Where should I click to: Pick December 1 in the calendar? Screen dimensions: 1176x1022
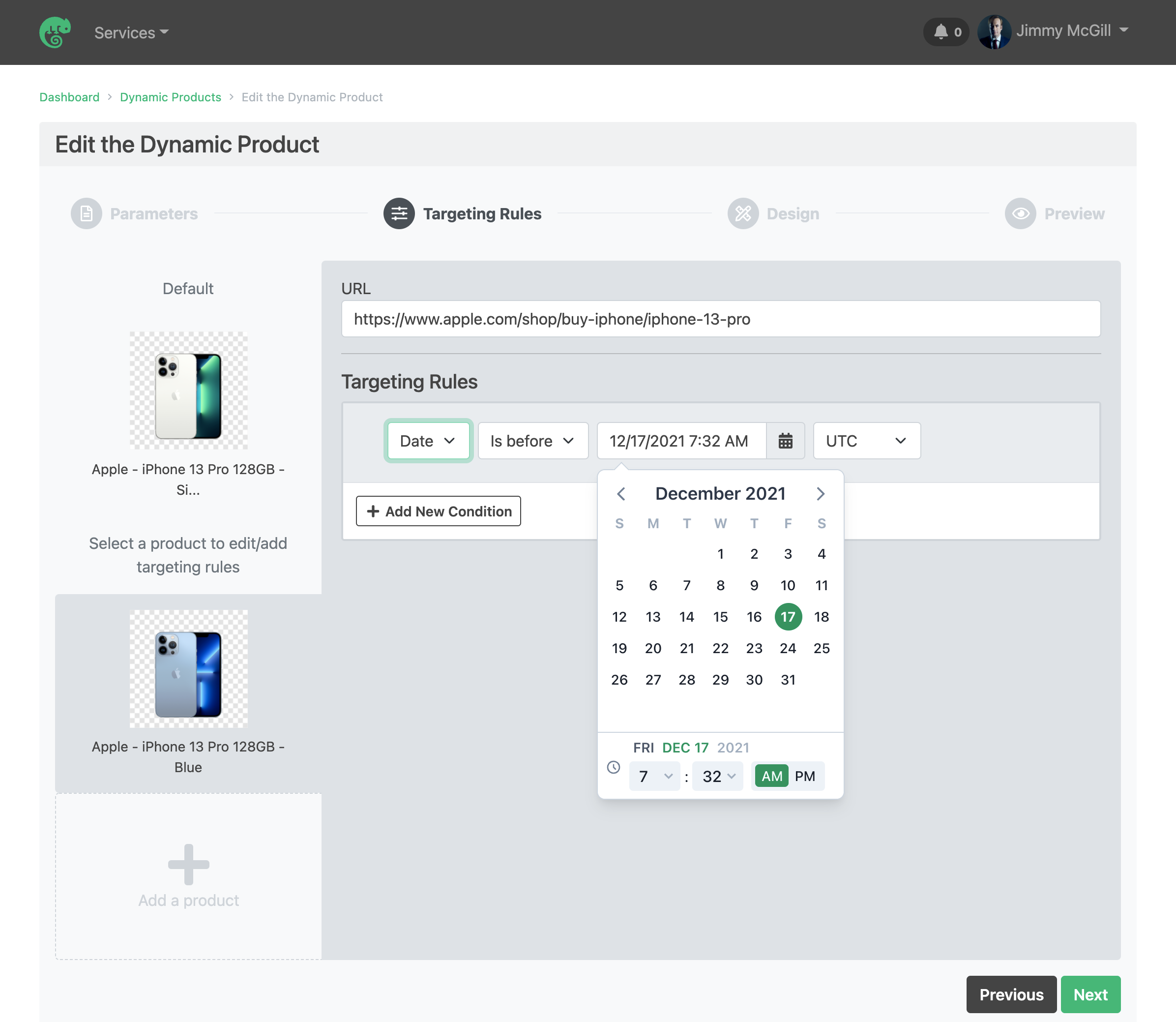pos(721,554)
